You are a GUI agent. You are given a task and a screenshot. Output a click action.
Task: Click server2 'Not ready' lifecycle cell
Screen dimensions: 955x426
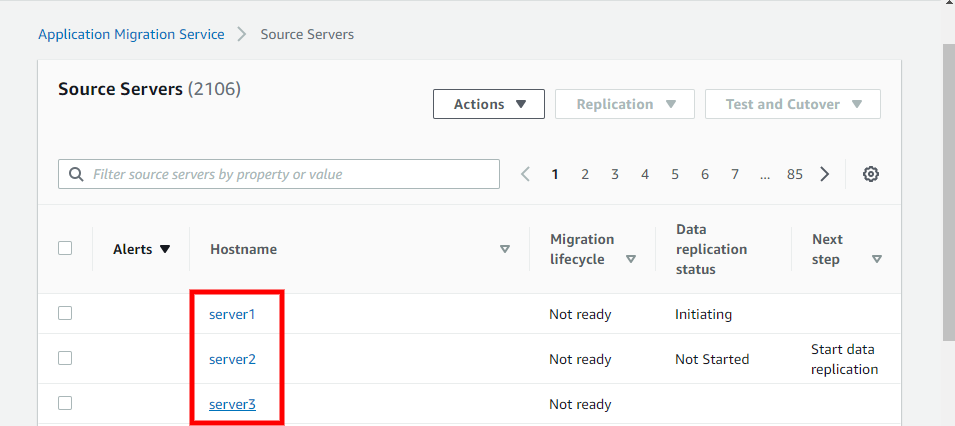[580, 360]
